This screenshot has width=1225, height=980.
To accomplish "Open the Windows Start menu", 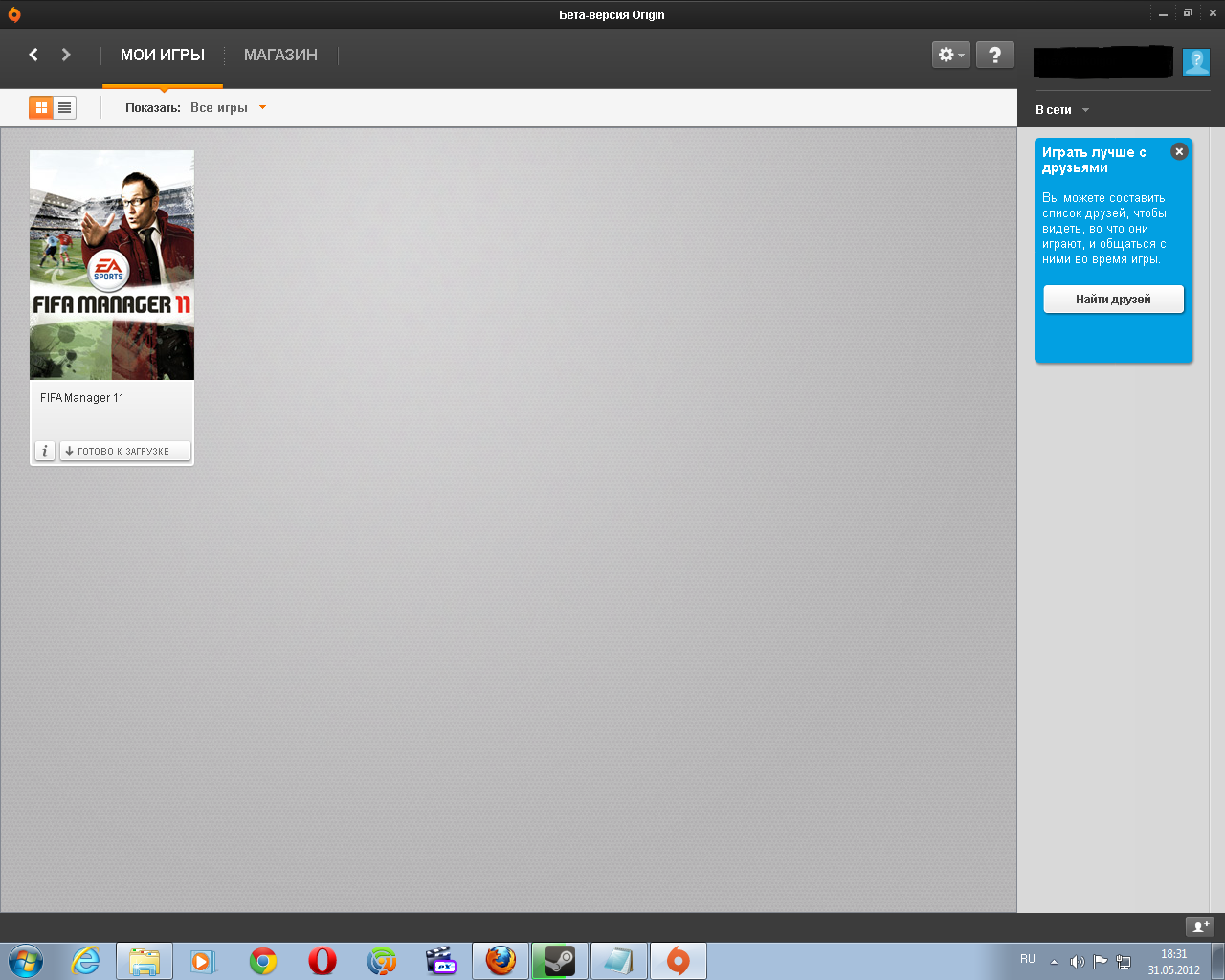I will 25,961.
